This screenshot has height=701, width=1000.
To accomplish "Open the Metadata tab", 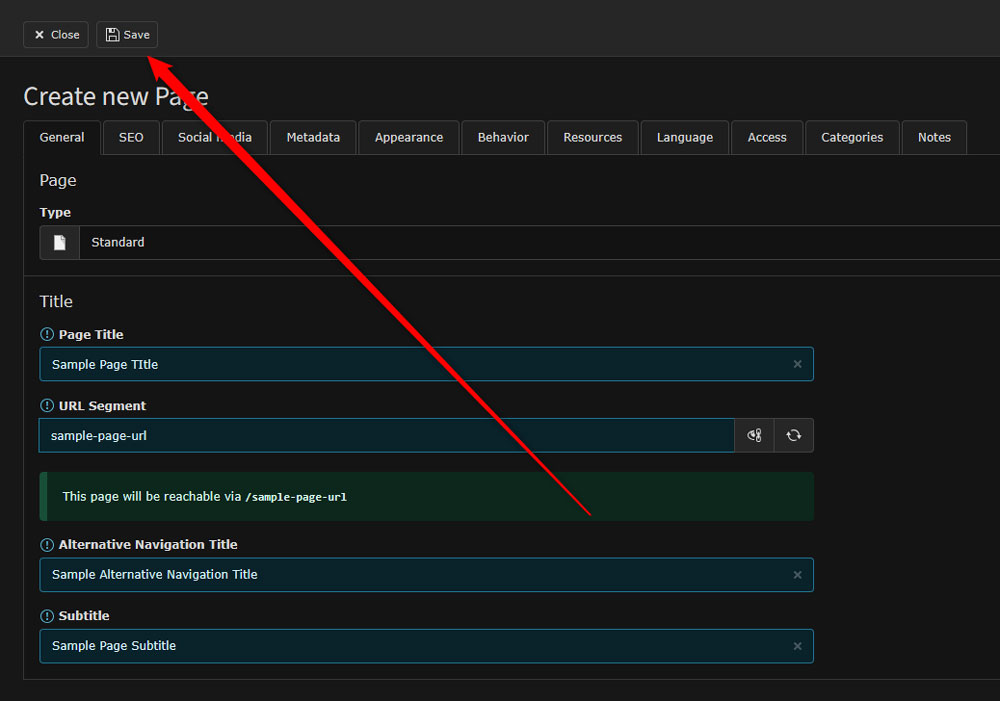I will 313,138.
